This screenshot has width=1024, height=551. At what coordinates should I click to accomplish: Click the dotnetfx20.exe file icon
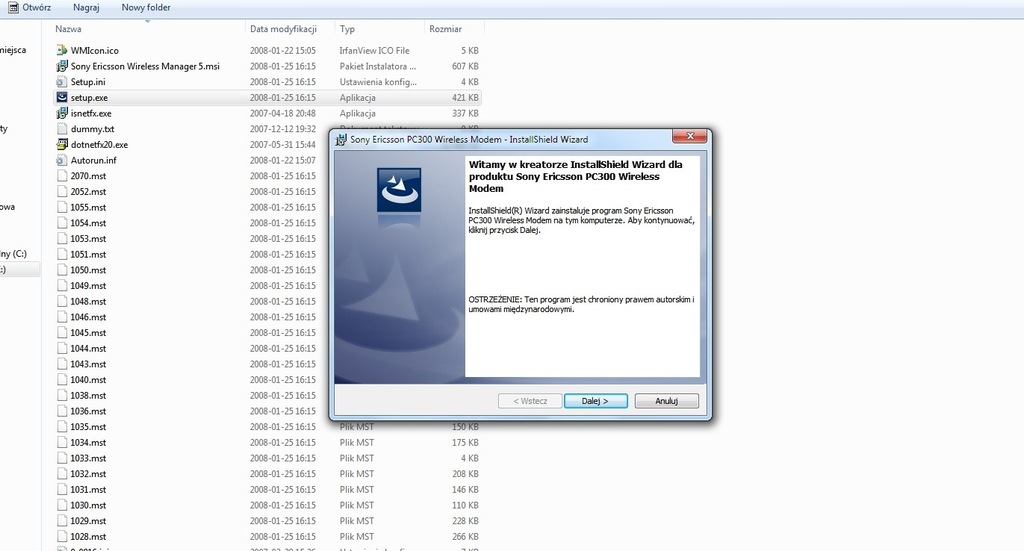click(61, 144)
